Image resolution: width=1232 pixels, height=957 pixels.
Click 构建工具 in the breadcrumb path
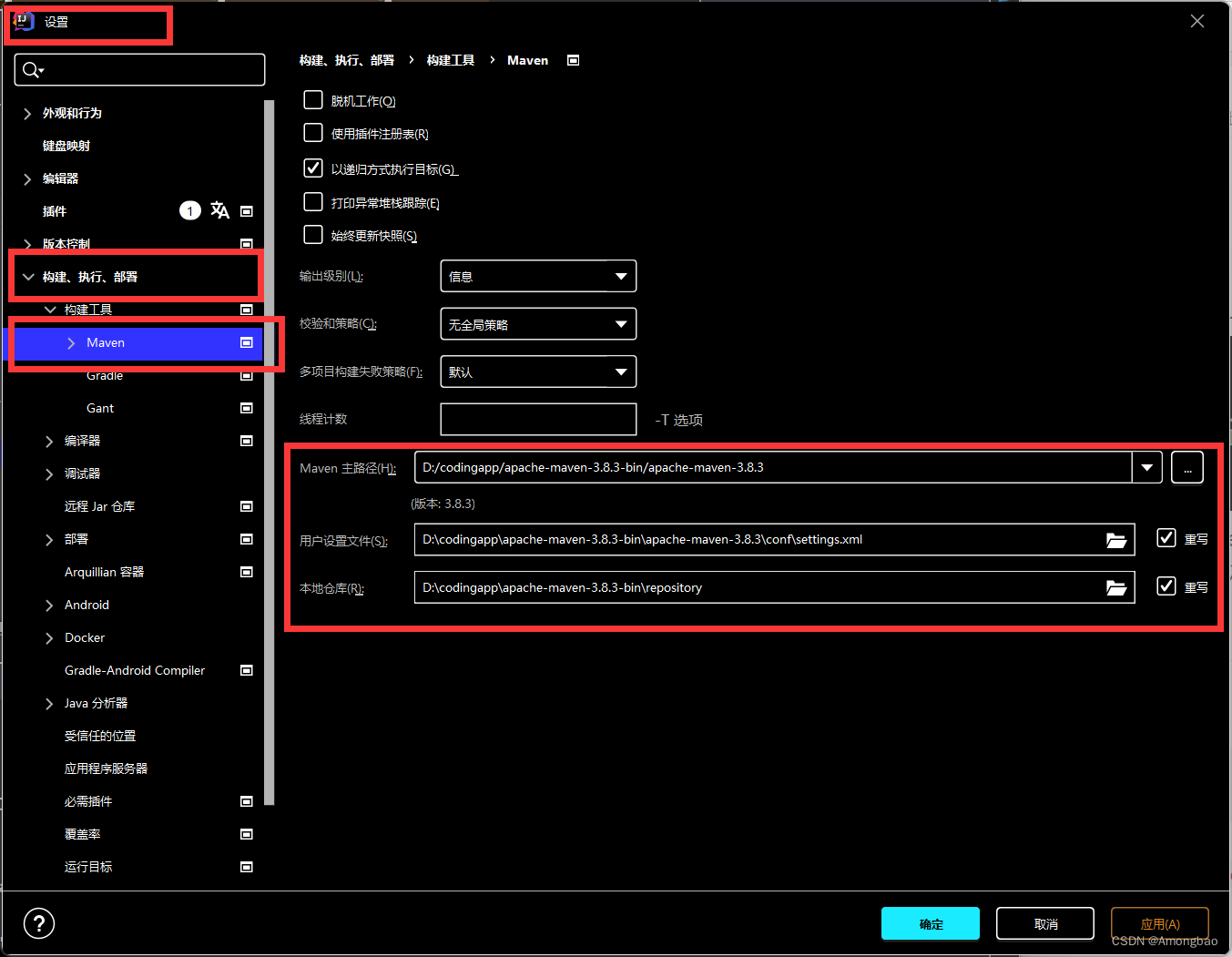tap(450, 59)
